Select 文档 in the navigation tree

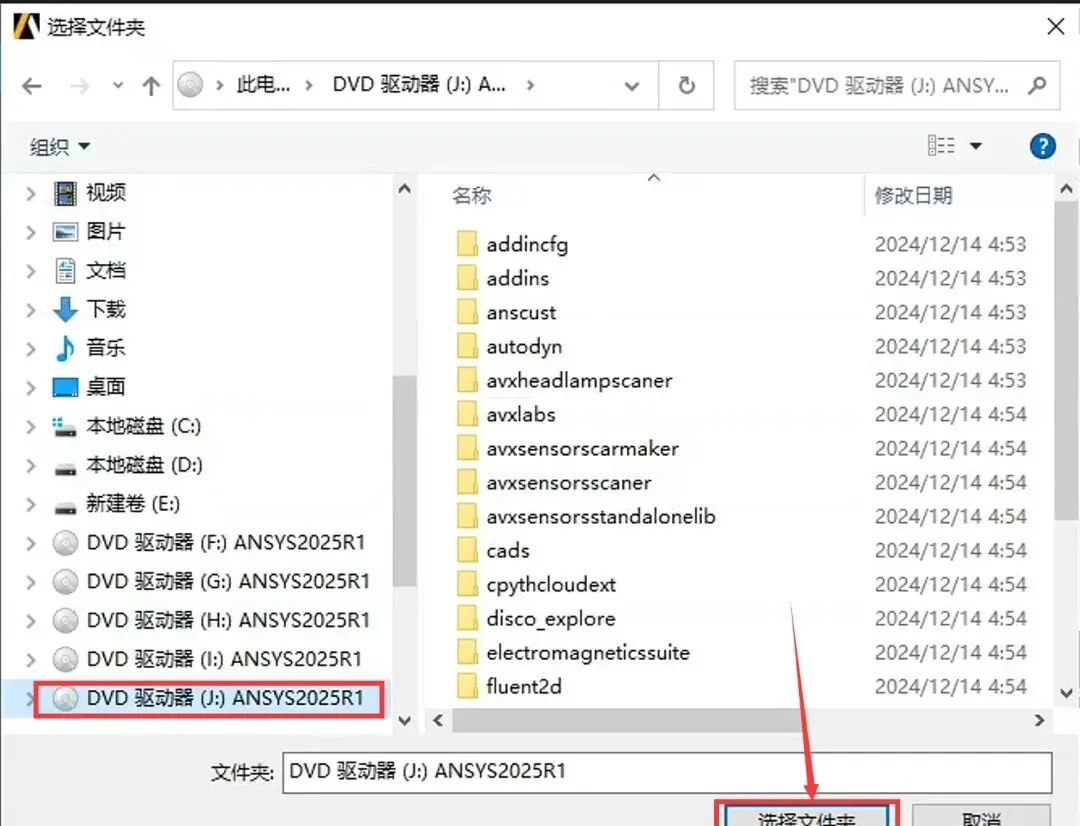(x=105, y=270)
